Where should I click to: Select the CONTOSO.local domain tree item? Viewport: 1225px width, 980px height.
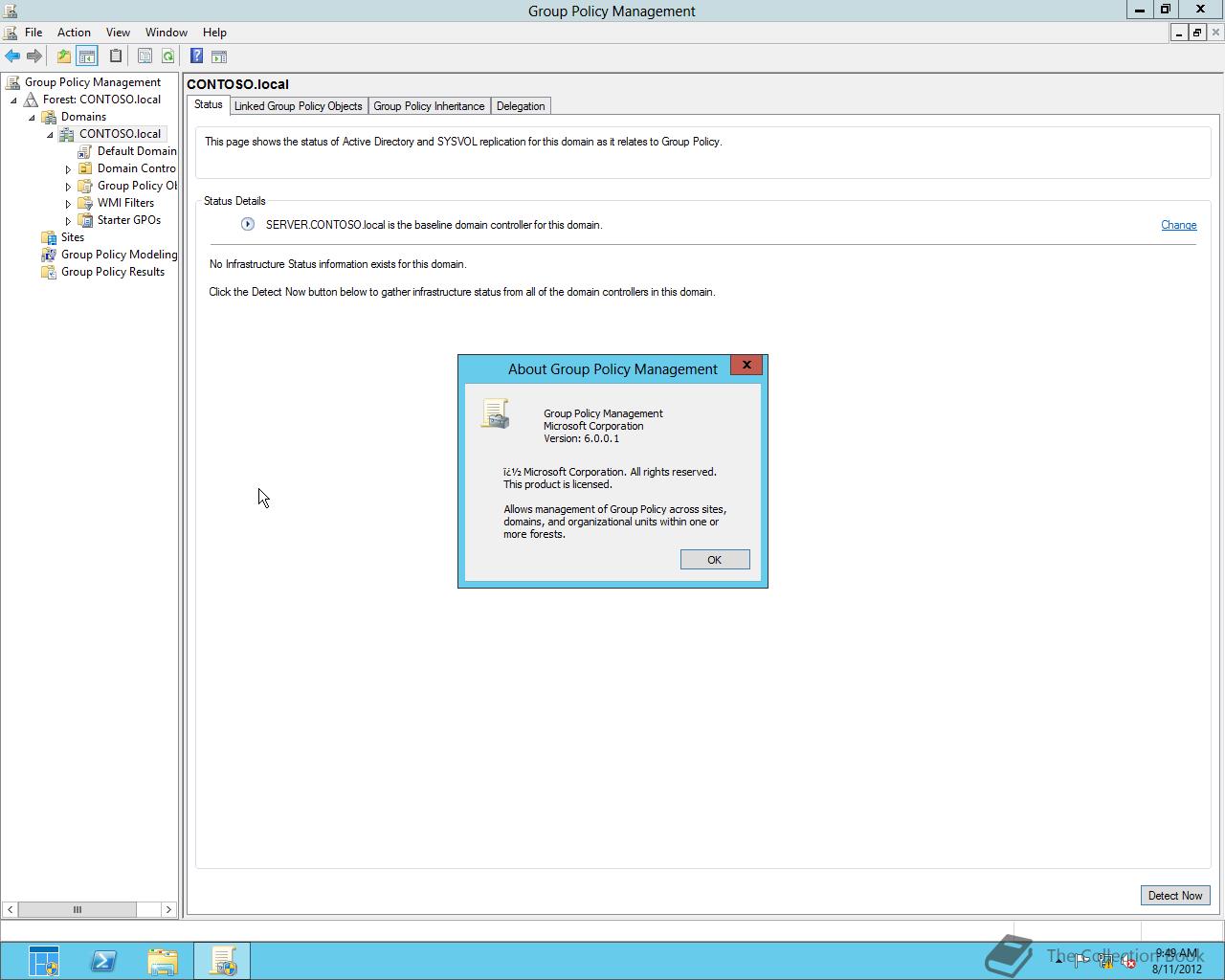point(121,134)
